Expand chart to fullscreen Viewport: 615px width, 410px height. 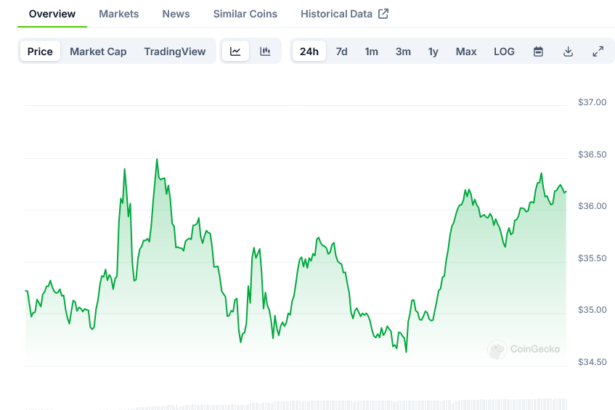pyautogui.click(x=598, y=51)
